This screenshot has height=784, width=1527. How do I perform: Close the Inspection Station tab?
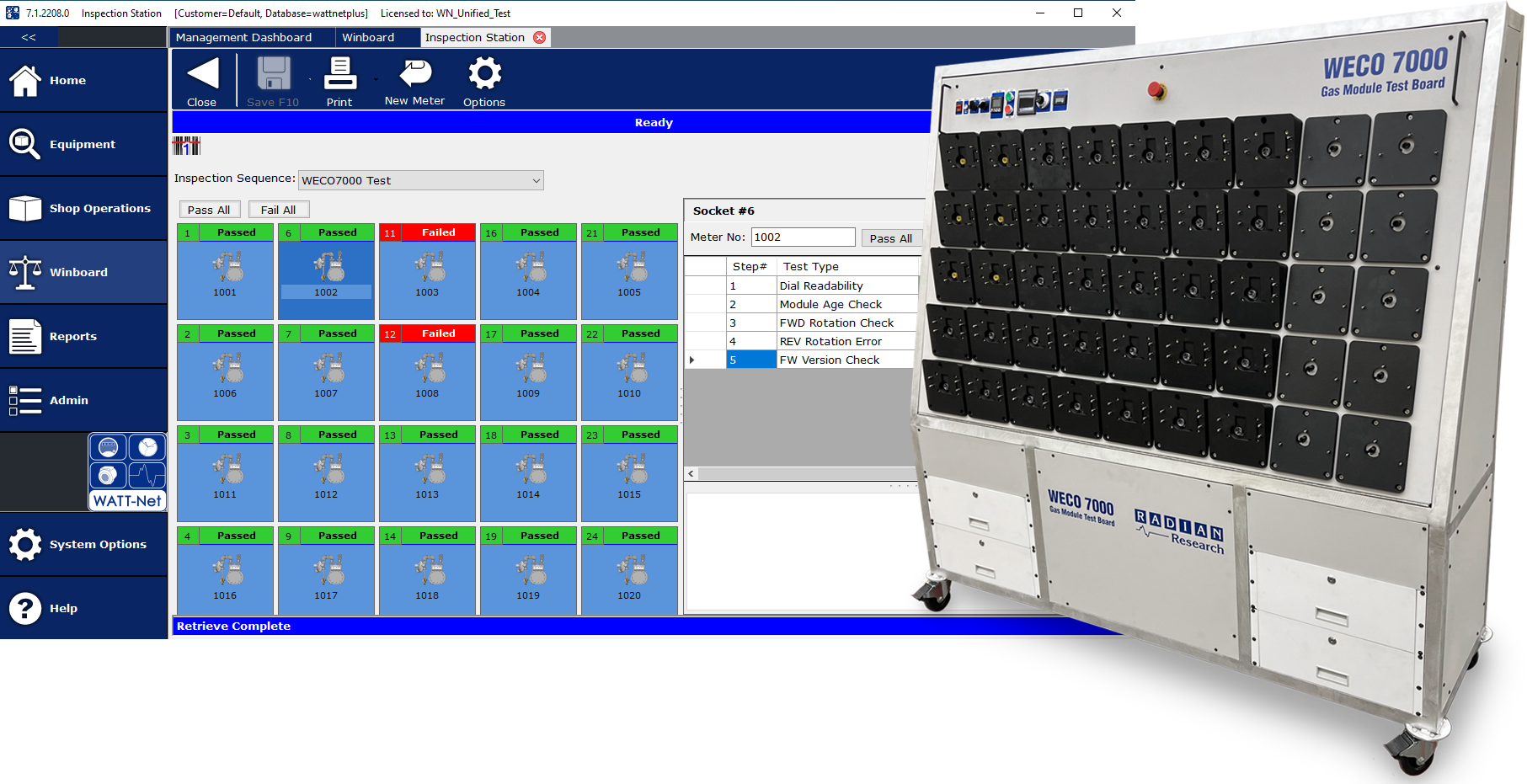click(x=540, y=37)
